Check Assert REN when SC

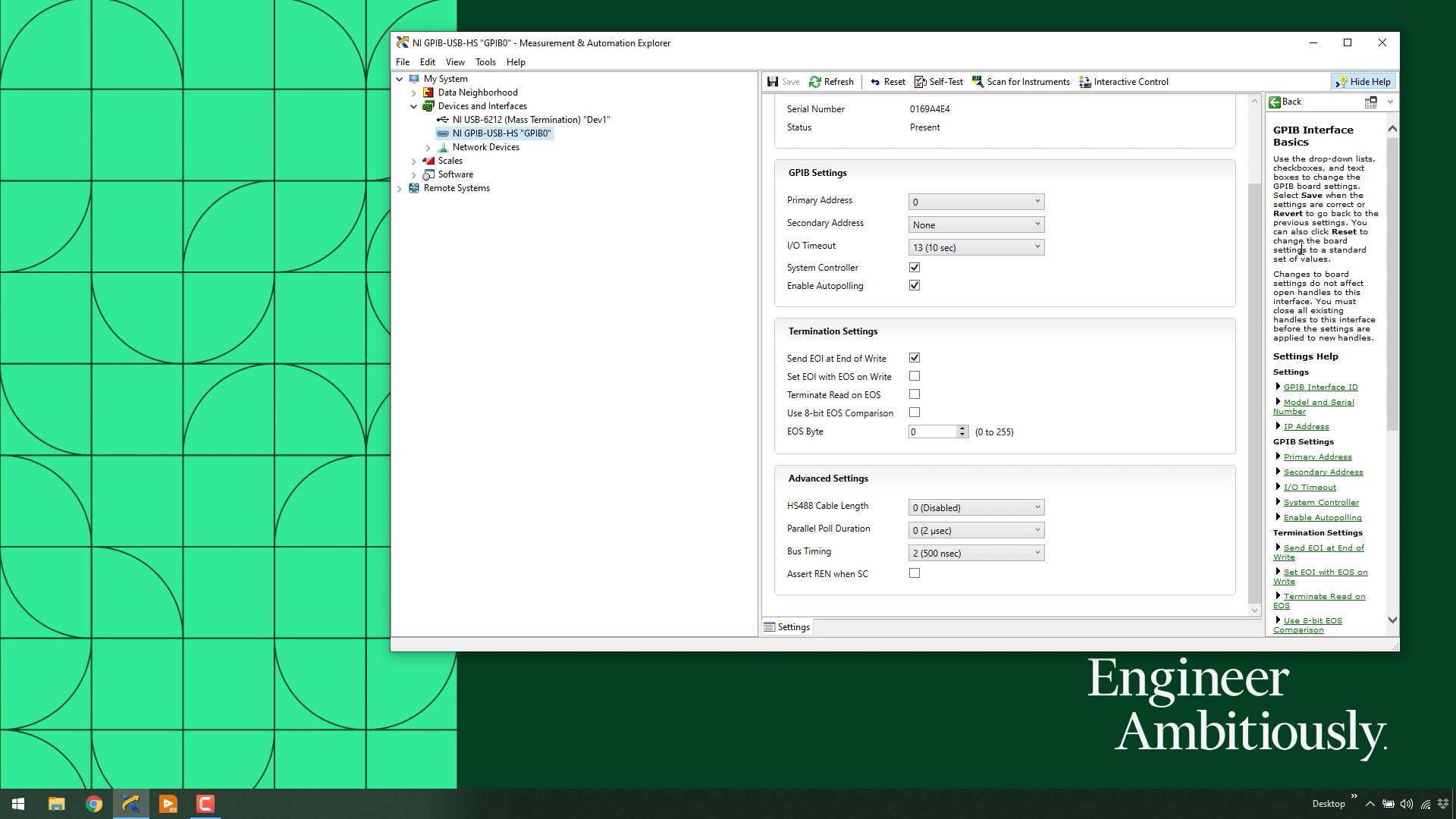pos(915,573)
